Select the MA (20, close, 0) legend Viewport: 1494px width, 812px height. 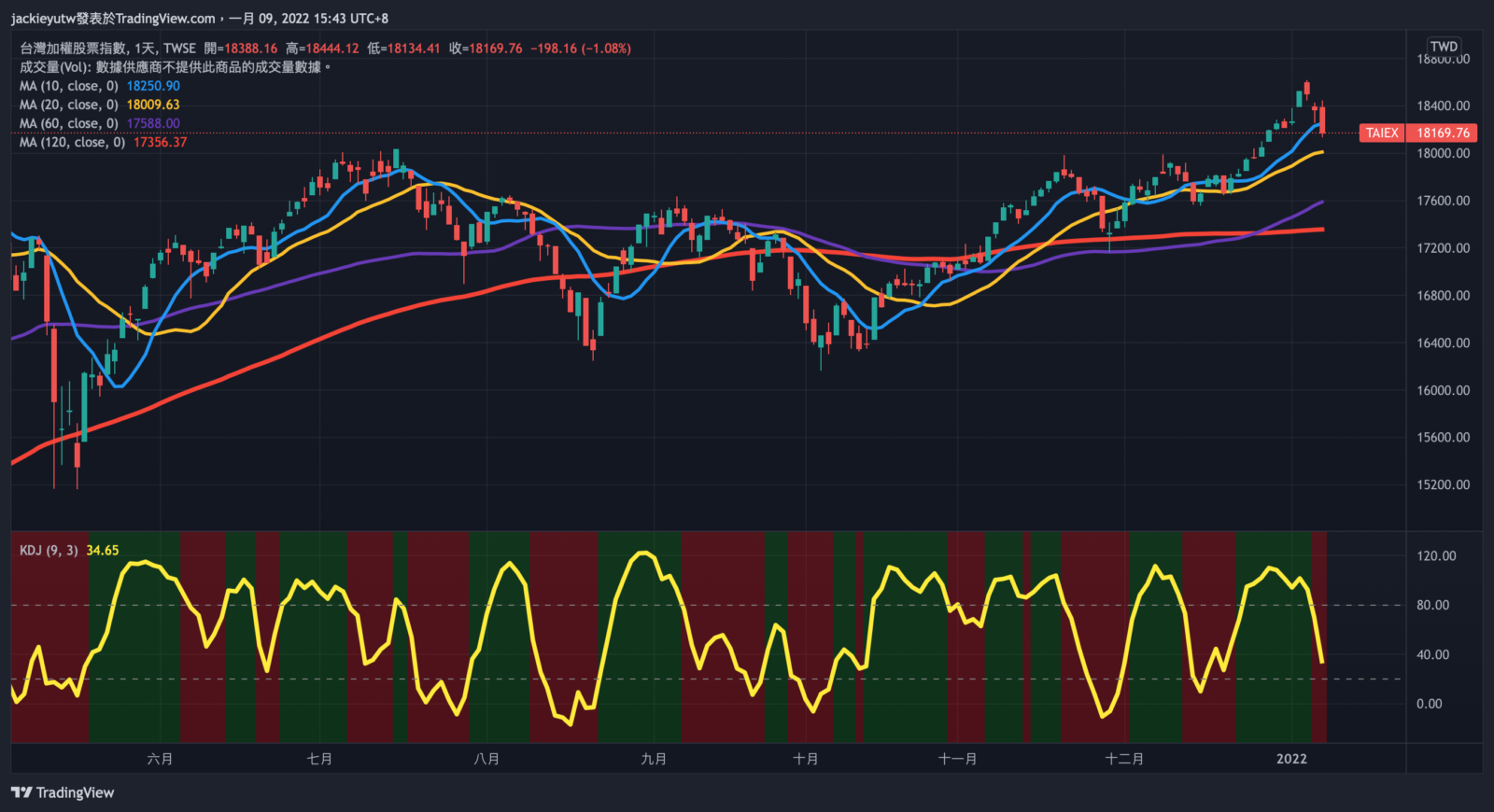(x=69, y=105)
